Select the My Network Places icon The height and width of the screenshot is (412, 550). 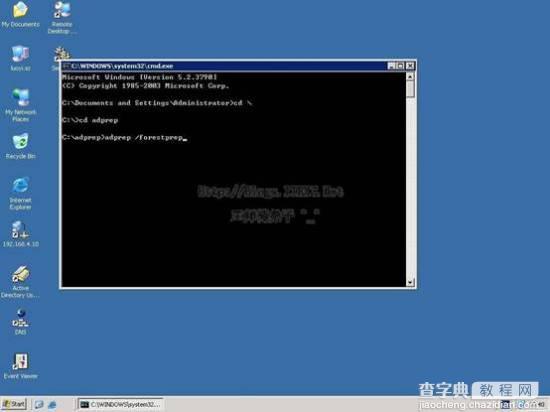20,105
